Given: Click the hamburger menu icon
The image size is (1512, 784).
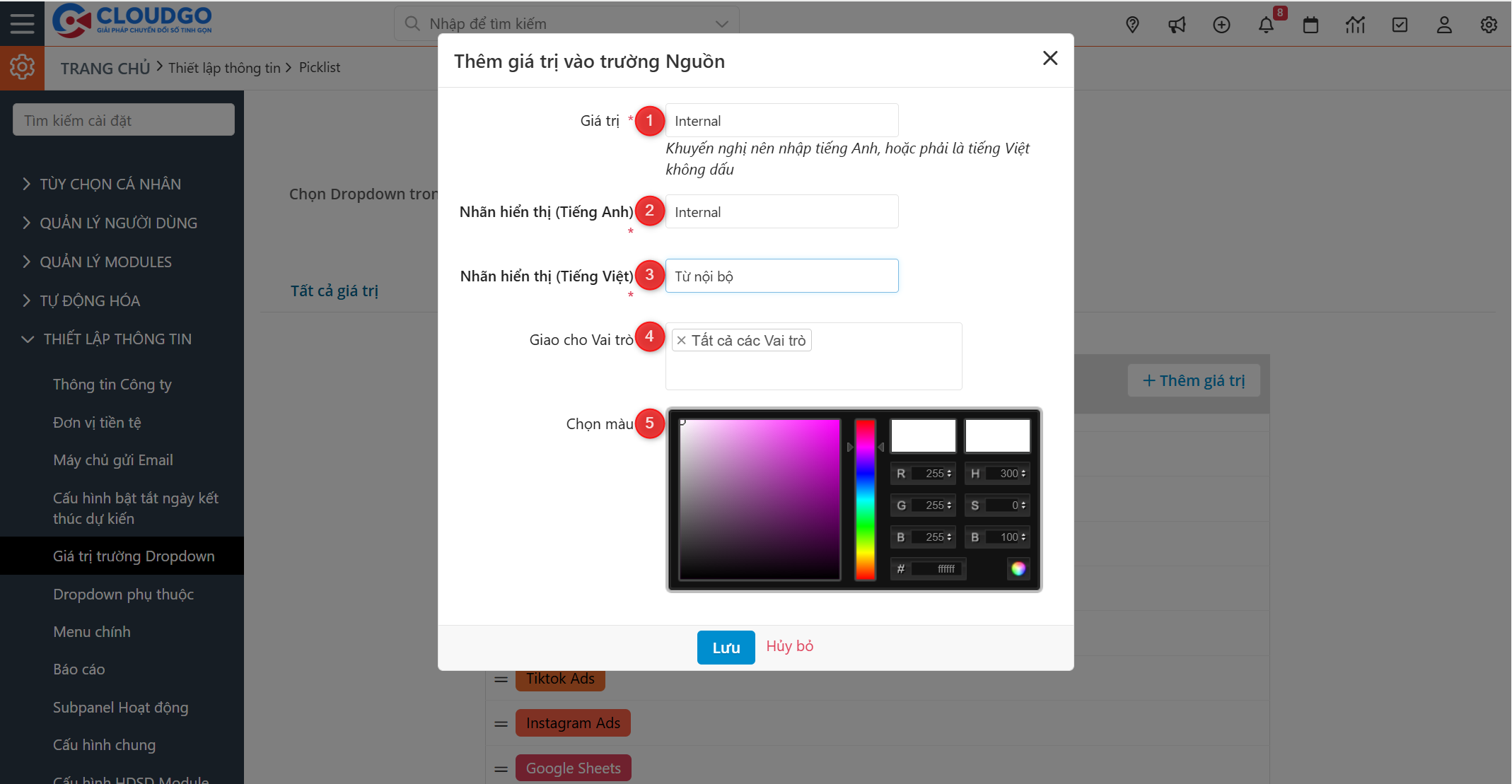Looking at the screenshot, I should coord(22,22).
